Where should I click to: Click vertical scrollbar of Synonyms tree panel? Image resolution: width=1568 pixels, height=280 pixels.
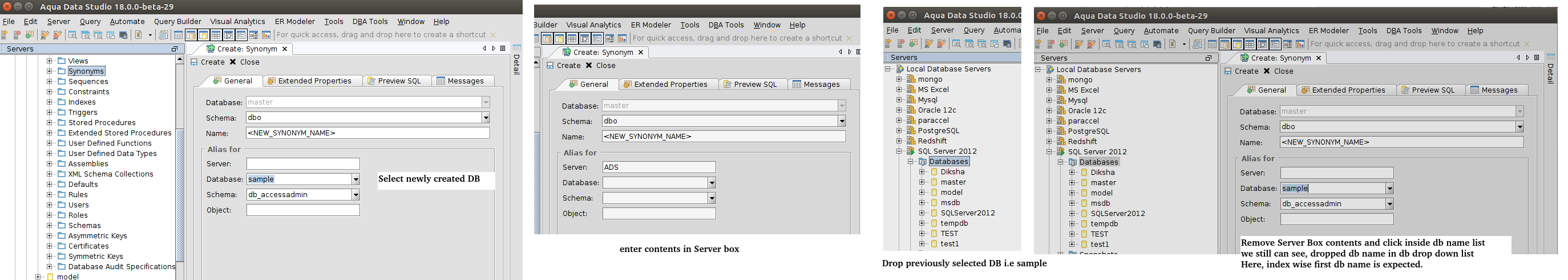180,195
